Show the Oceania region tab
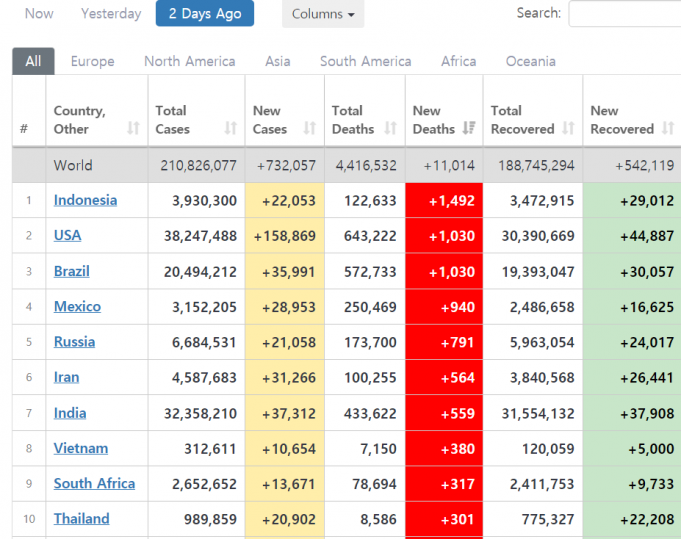The image size is (681, 539). 530,61
